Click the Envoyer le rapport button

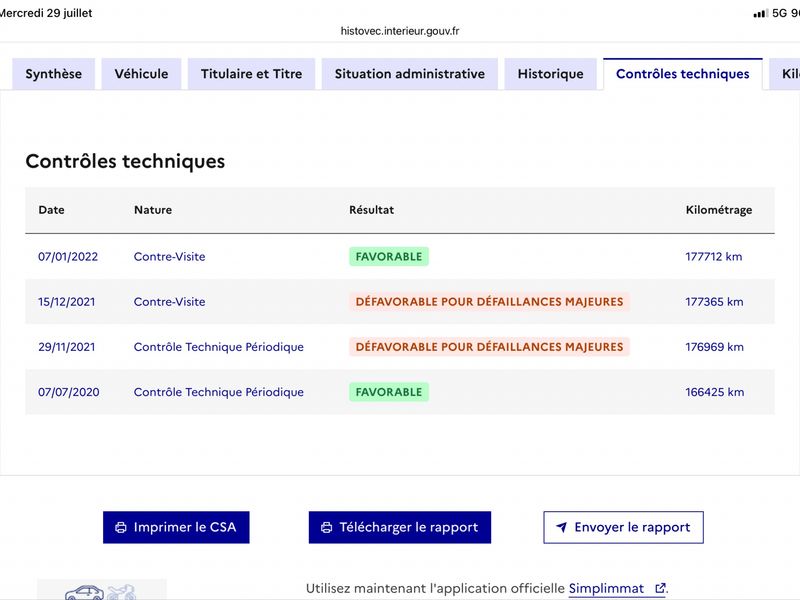click(x=623, y=527)
